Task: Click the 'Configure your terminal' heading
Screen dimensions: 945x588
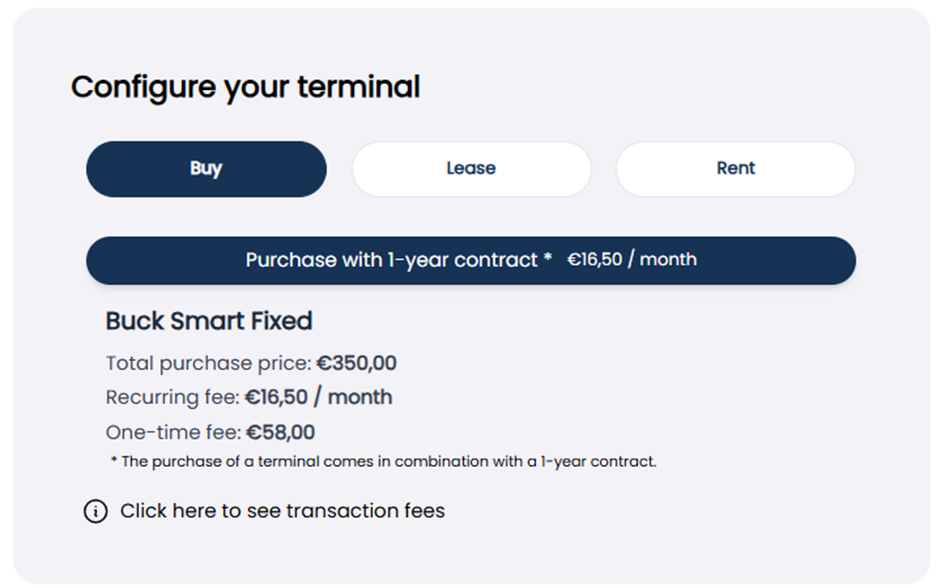Action: coord(245,87)
